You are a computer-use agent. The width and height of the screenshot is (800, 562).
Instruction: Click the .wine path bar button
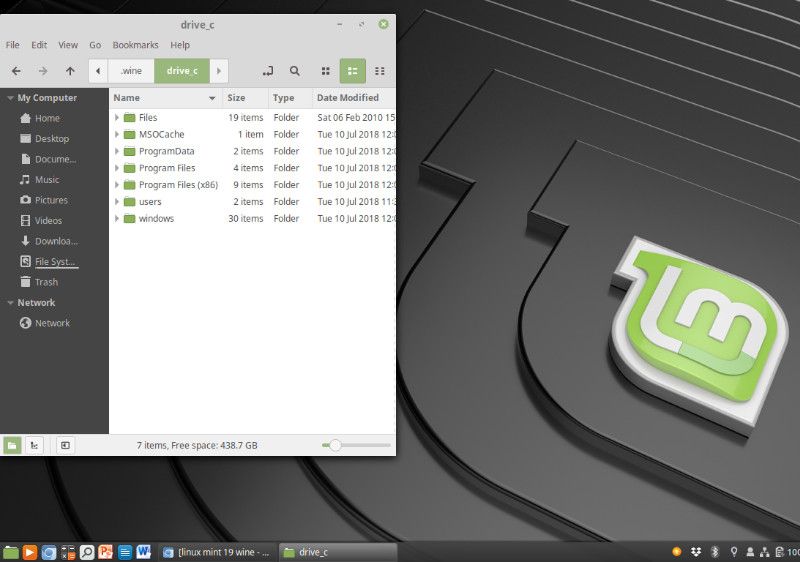(x=131, y=71)
